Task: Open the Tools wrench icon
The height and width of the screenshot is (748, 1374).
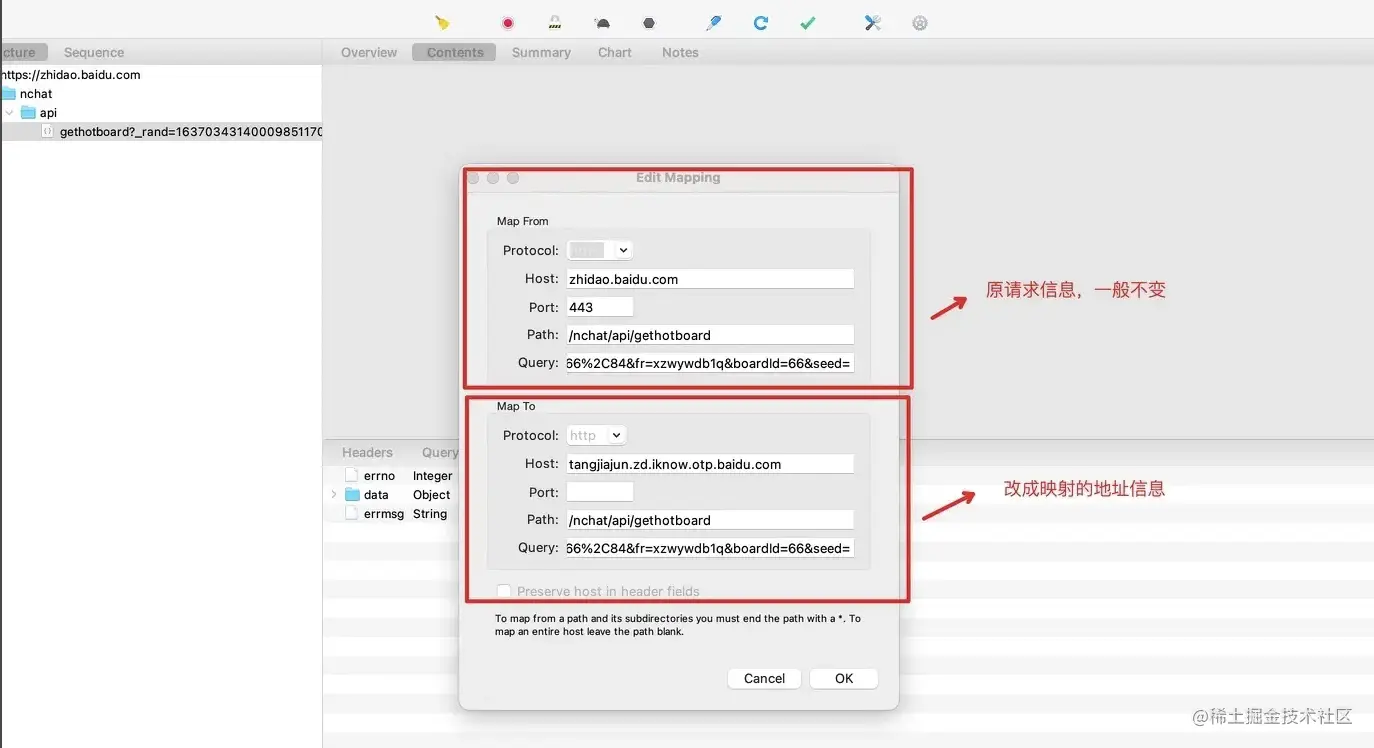Action: [x=873, y=23]
